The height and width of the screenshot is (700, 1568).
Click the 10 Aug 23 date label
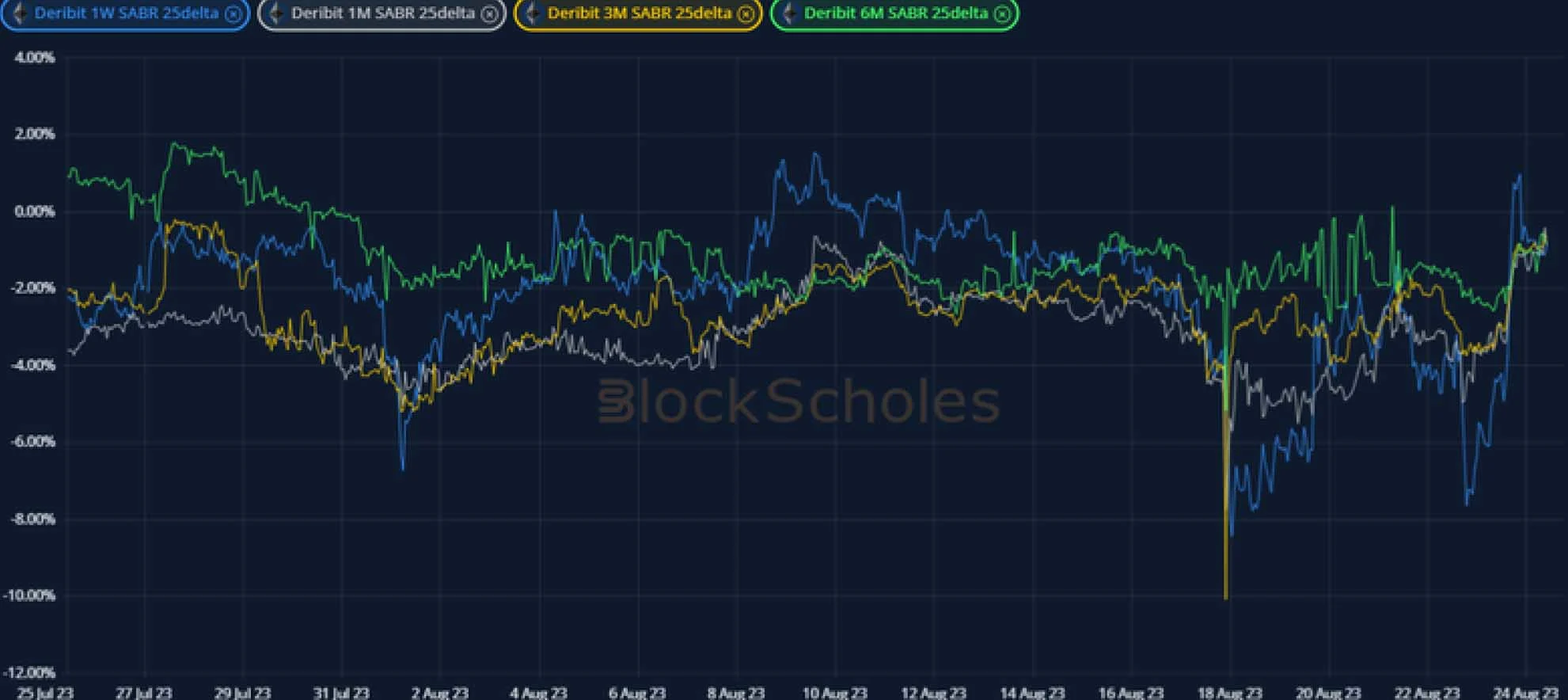[x=835, y=693]
